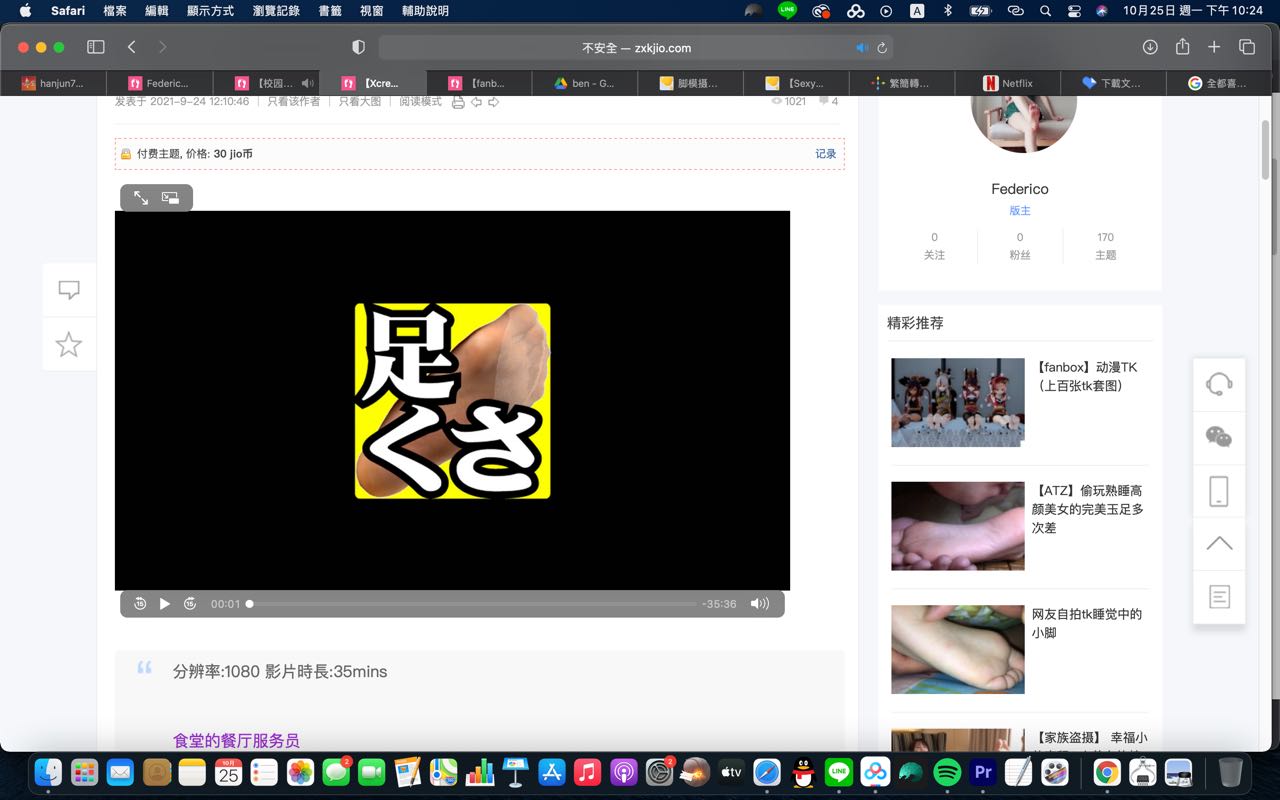Open WeChat sharing icon in floating sidebar
The width and height of the screenshot is (1280, 800).
(x=1218, y=437)
